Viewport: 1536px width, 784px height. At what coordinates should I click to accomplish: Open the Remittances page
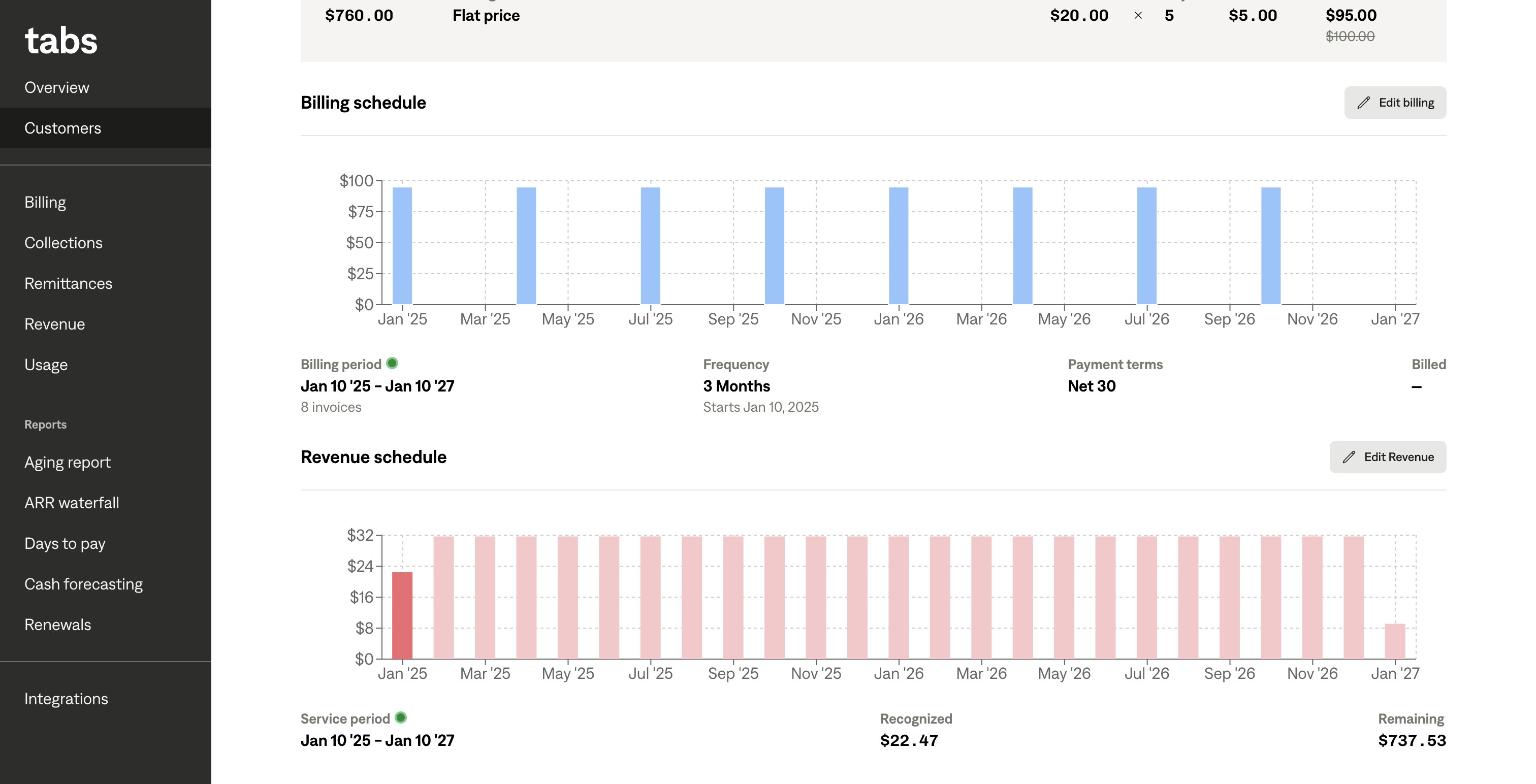(68, 283)
